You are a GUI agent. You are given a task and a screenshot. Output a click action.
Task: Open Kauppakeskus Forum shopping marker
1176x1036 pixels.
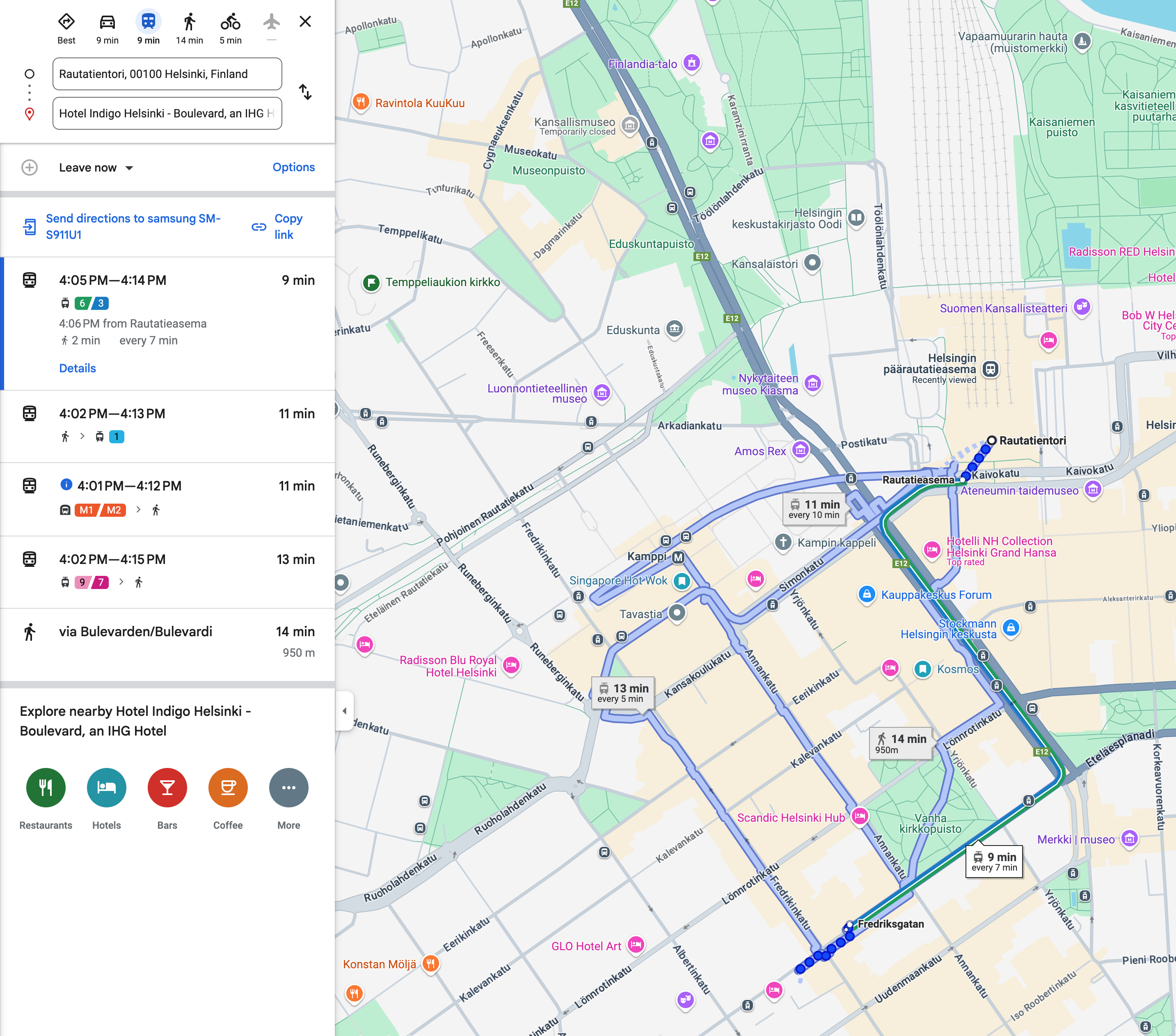pyautogui.click(x=867, y=594)
